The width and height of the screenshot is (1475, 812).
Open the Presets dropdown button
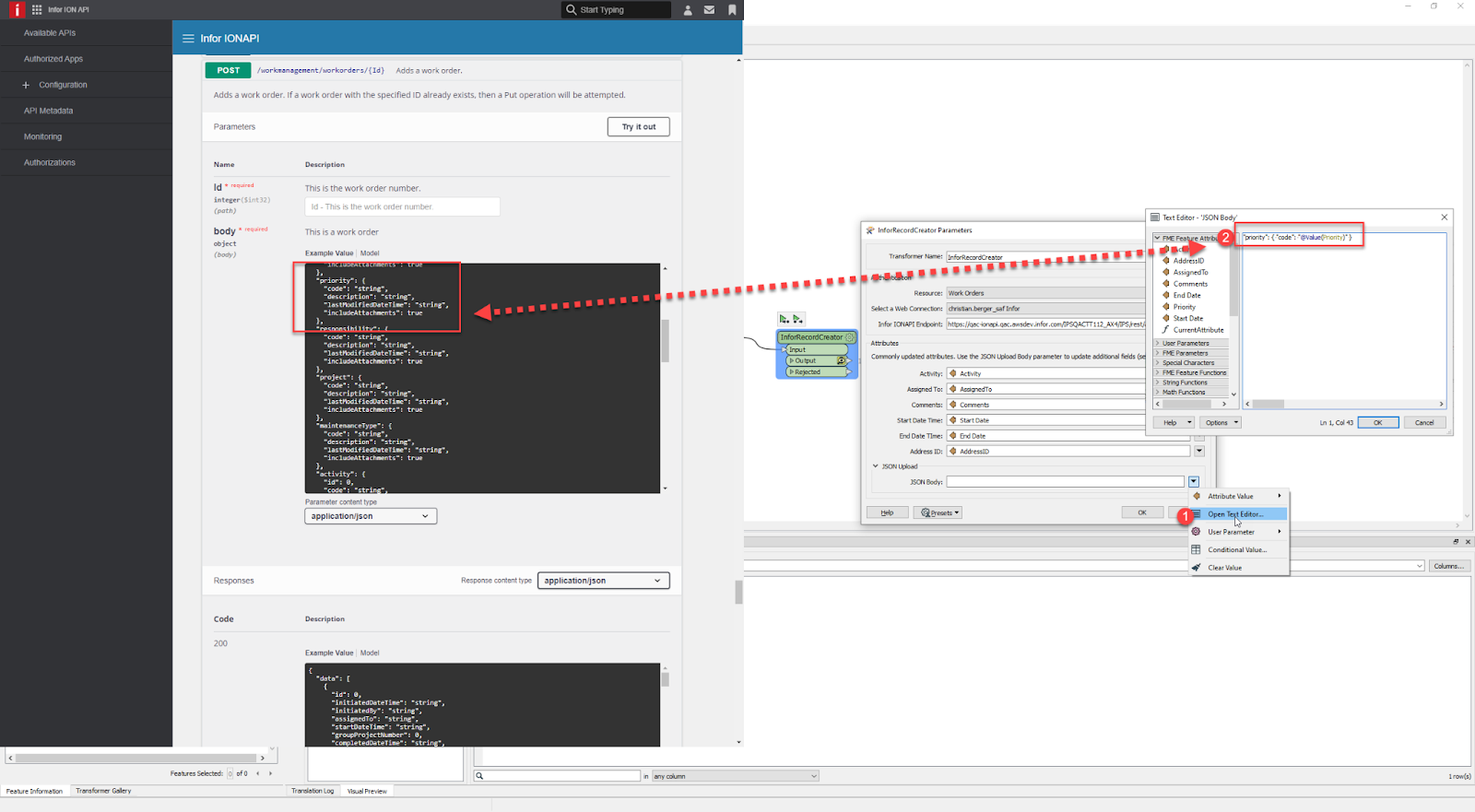point(938,513)
